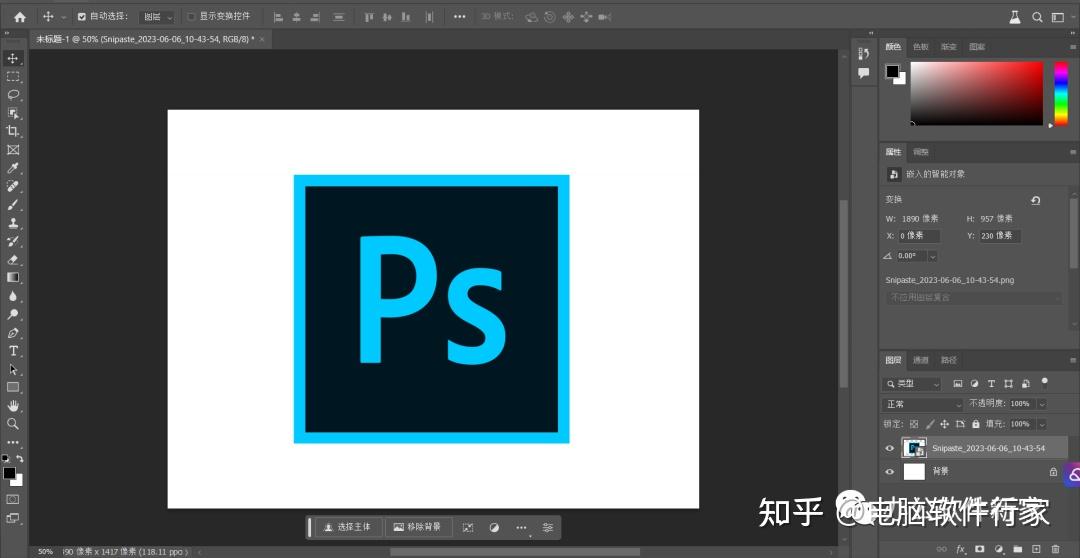
Task: Toggle type layer filter
Action: [x=992, y=384]
